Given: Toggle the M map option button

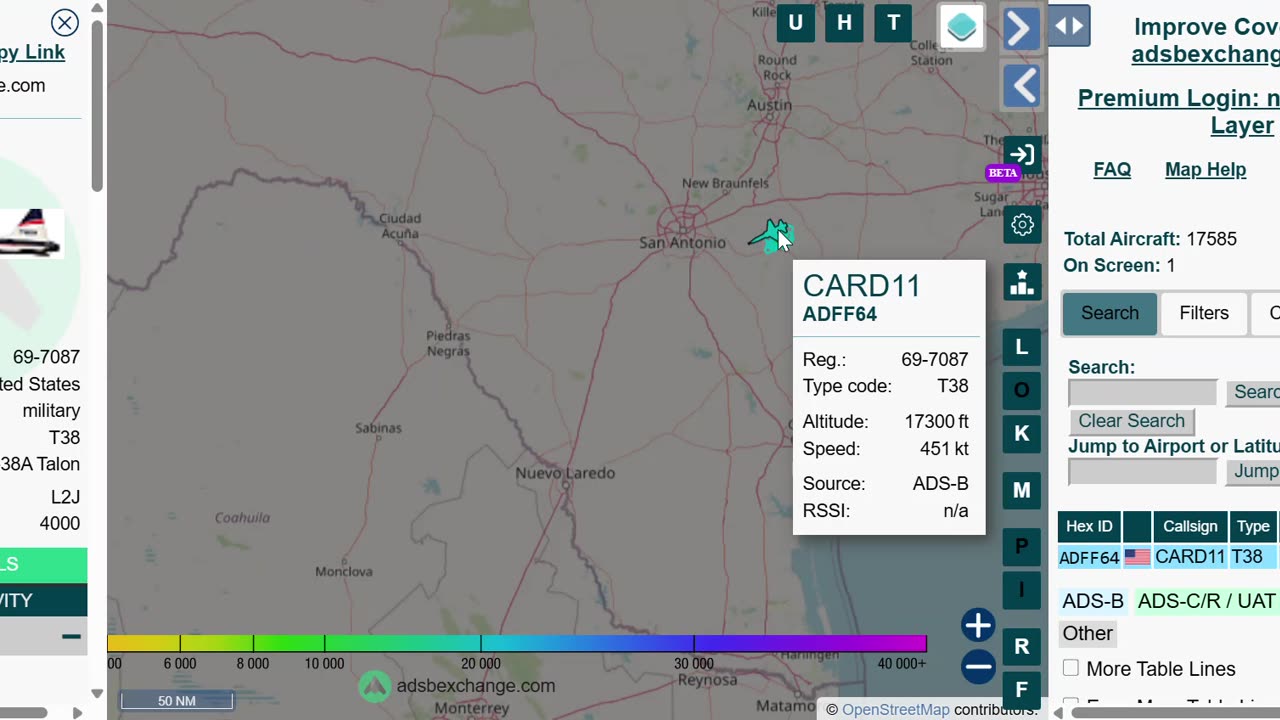Looking at the screenshot, I should tap(1022, 490).
